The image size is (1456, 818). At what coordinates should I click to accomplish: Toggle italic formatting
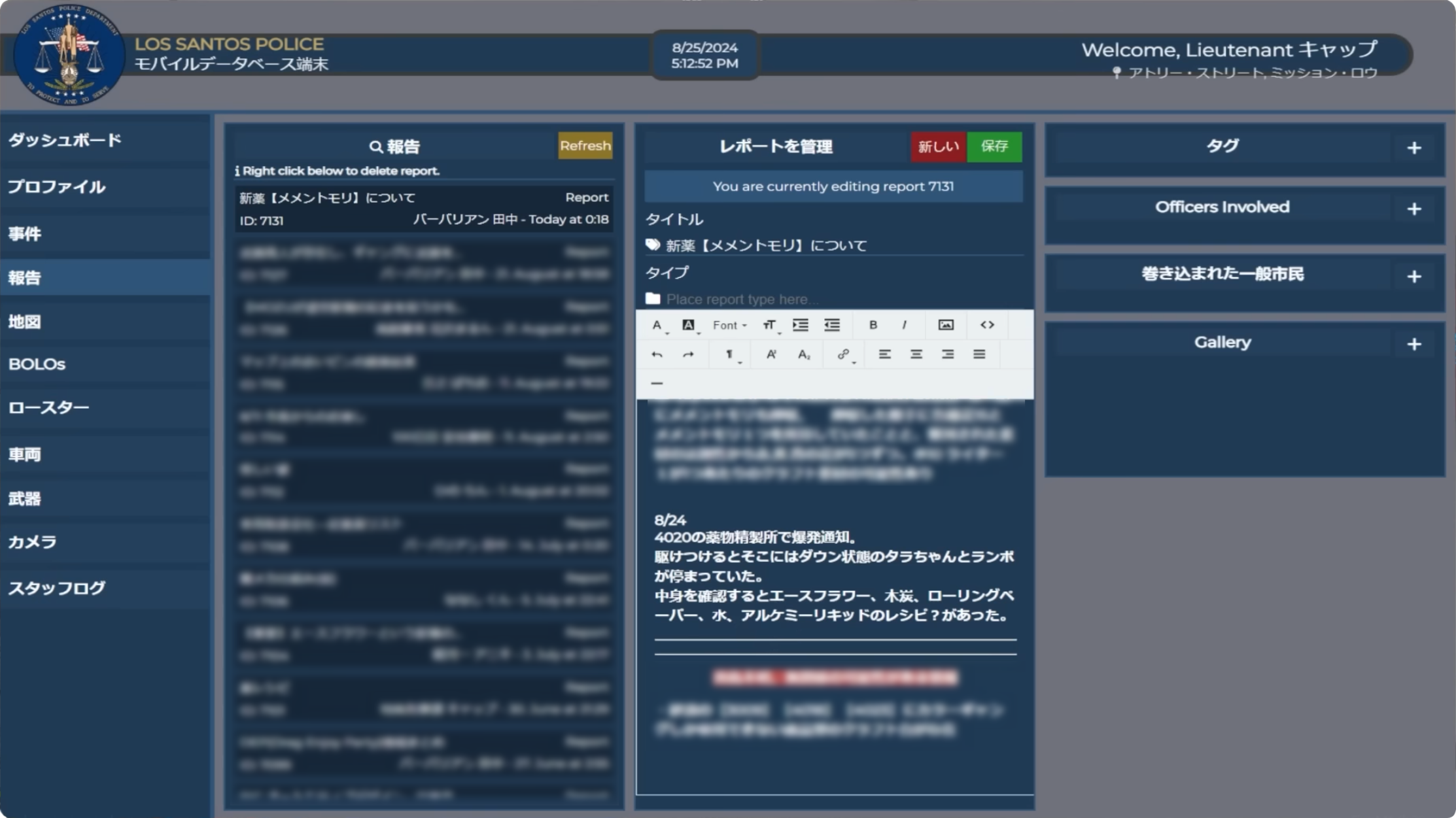pos(904,325)
